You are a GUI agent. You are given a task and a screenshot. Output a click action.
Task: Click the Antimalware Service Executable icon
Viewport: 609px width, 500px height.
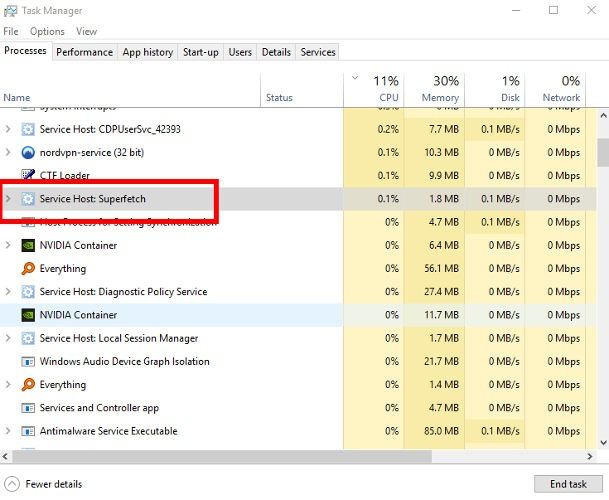pyautogui.click(x=28, y=431)
